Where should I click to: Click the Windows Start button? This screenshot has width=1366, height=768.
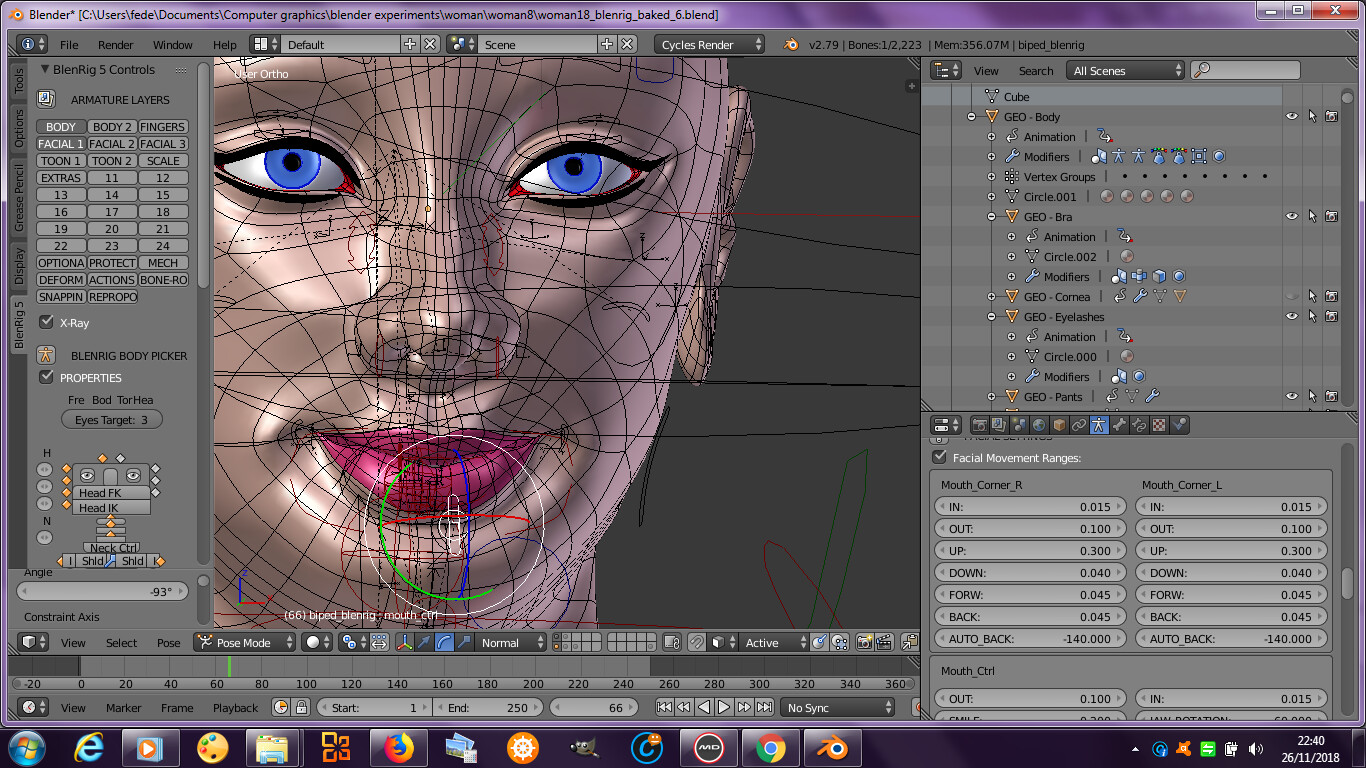coord(25,747)
